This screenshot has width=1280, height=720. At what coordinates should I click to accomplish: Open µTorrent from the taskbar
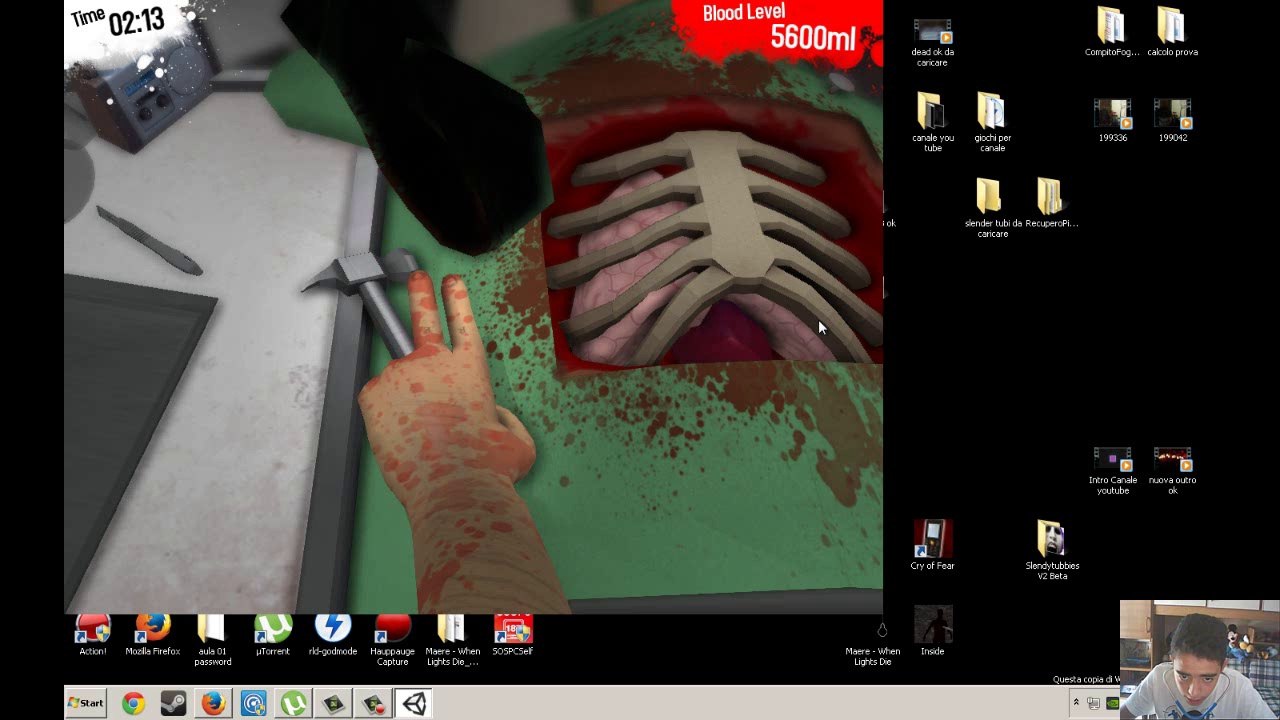(293, 704)
